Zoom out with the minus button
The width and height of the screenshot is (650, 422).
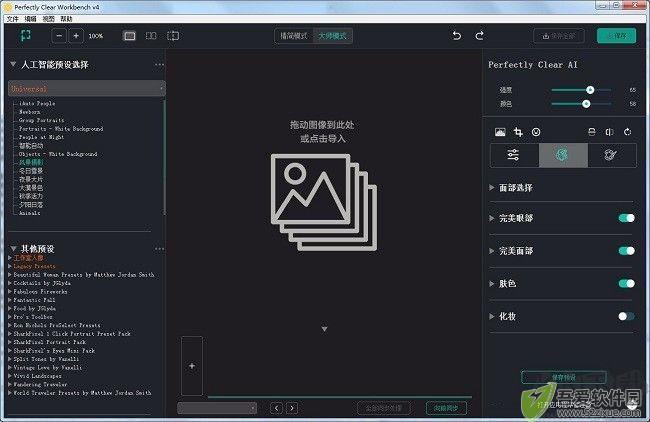(59, 36)
